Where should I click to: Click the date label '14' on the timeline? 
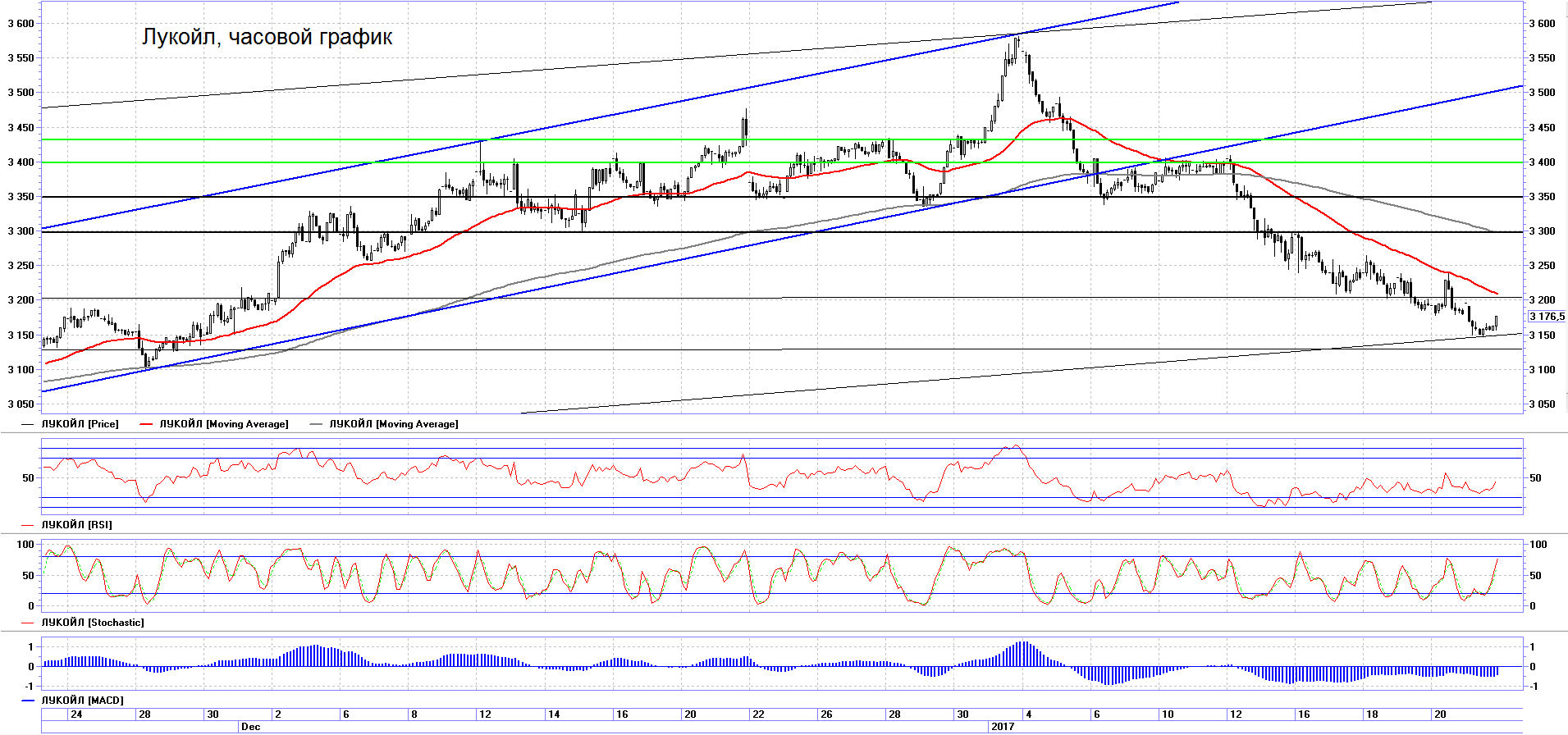[554, 714]
